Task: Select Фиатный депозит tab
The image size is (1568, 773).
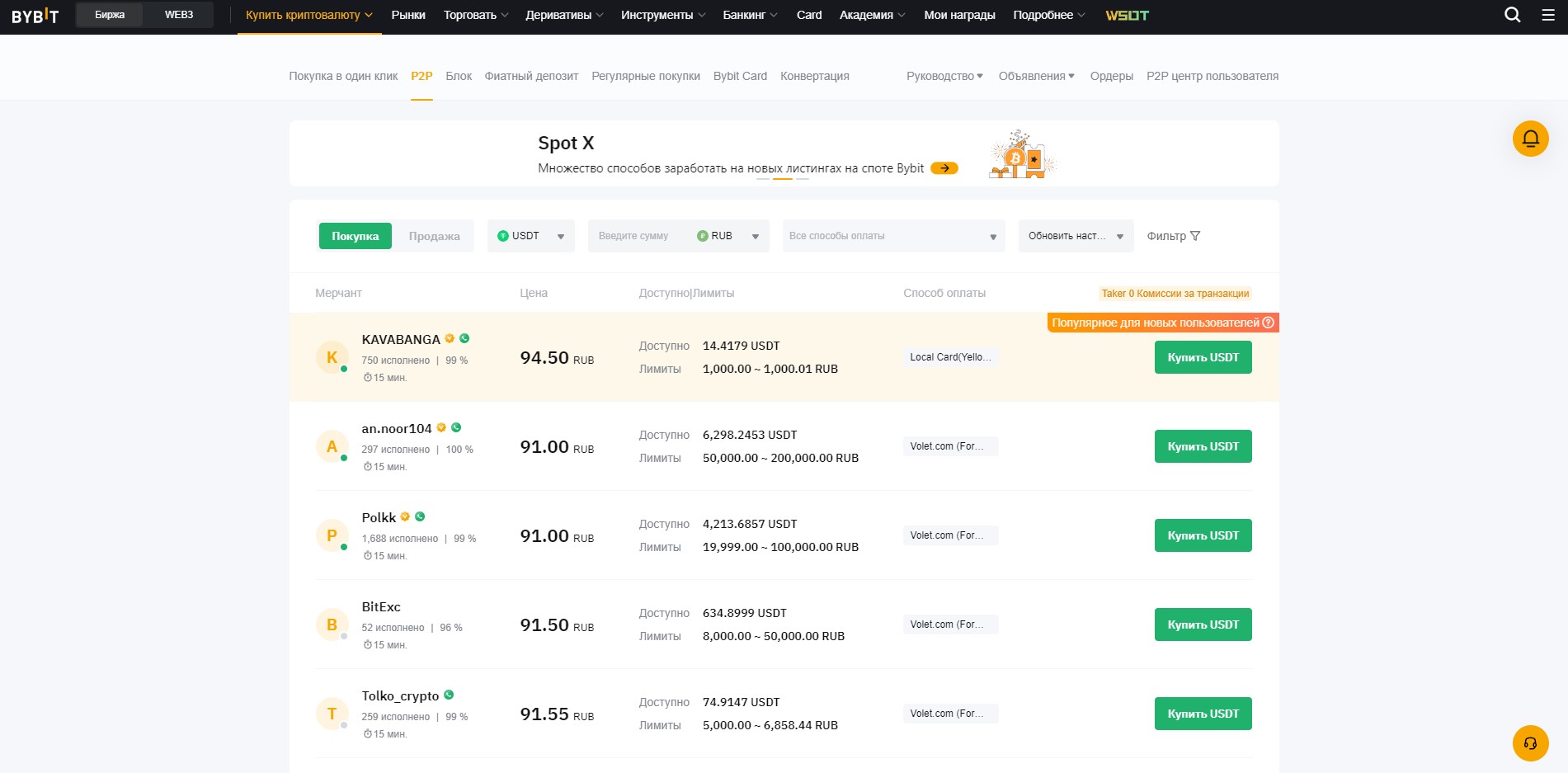Action: click(x=531, y=76)
